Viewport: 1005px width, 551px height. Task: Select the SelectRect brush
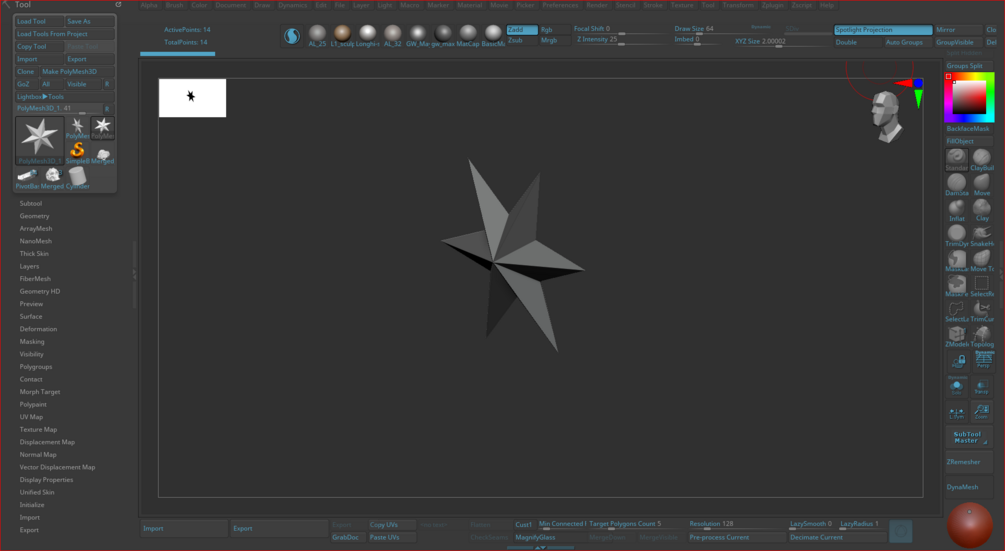981,286
